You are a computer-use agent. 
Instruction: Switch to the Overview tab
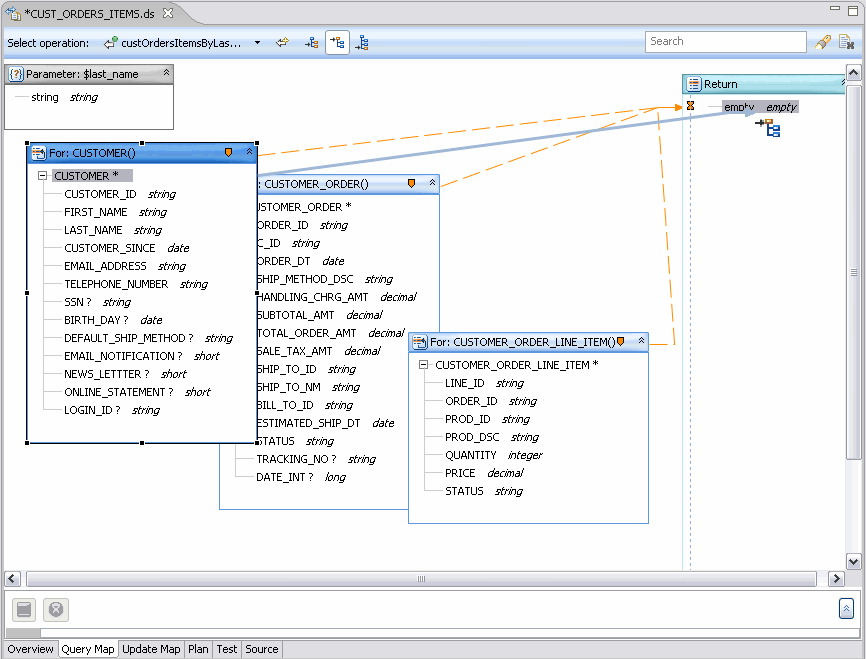(30, 649)
